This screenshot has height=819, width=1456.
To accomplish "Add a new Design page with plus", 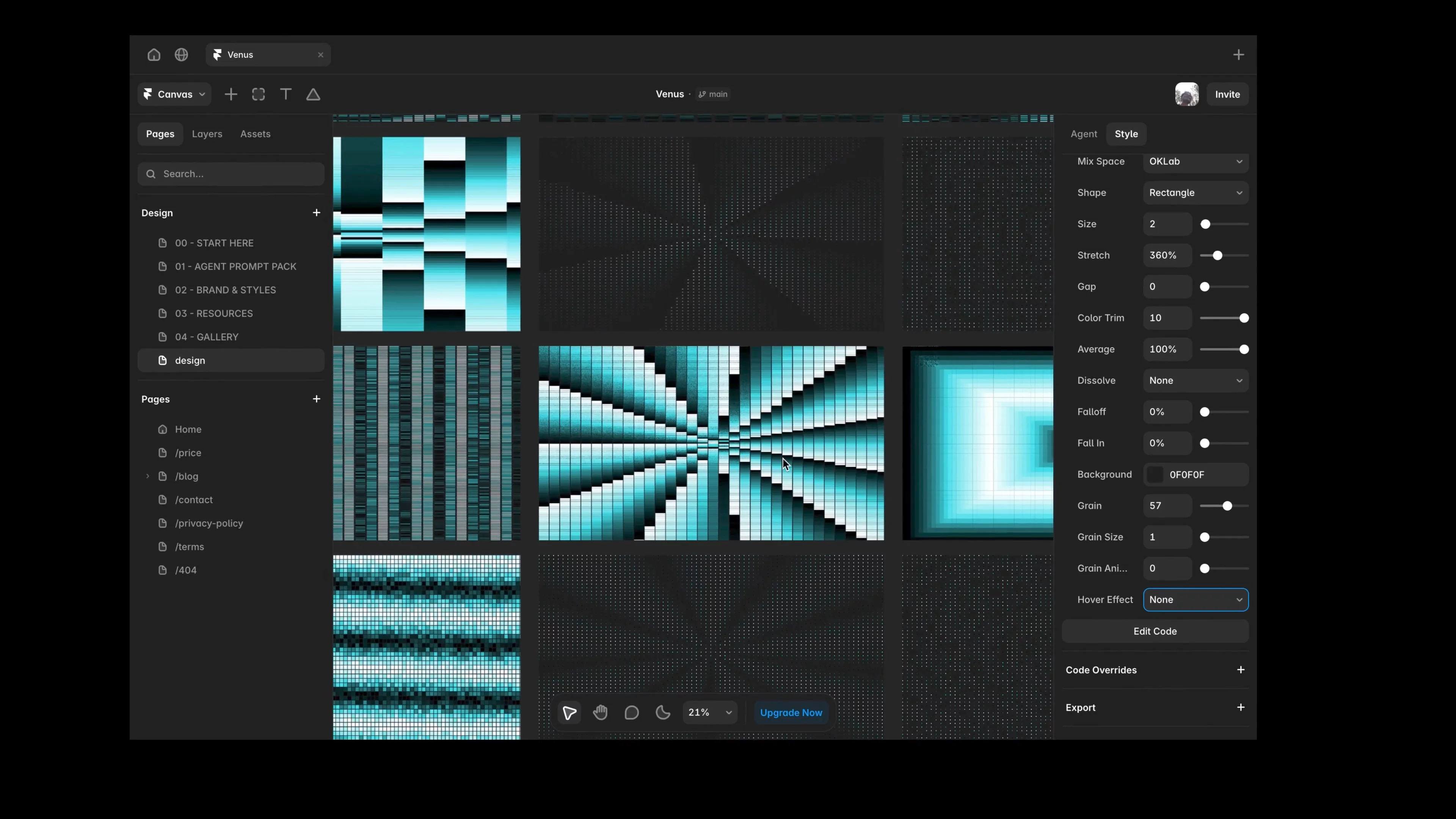I will pyautogui.click(x=317, y=212).
